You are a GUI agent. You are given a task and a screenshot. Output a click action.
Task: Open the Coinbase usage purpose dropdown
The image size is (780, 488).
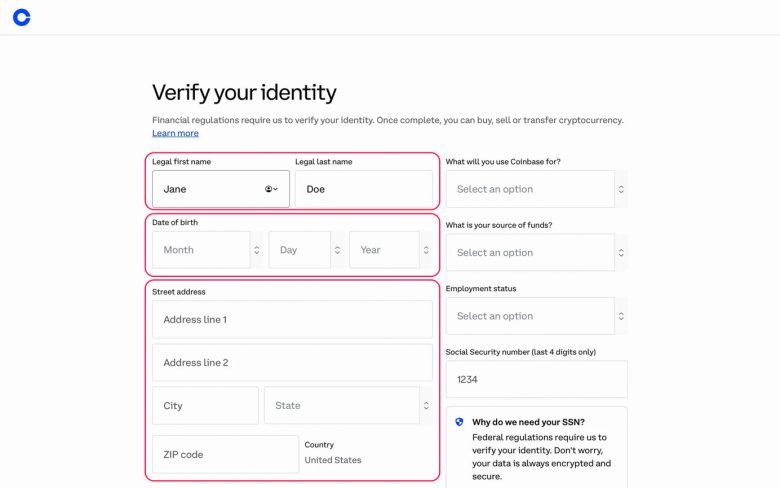click(x=528, y=189)
